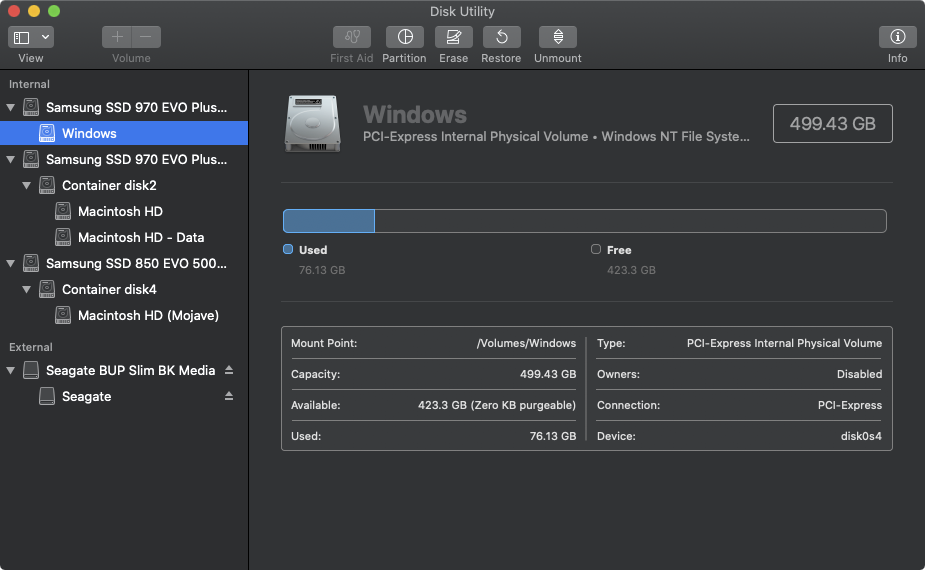Click the 499.43 GB capacity box
The width and height of the screenshot is (925, 570).
(x=832, y=123)
